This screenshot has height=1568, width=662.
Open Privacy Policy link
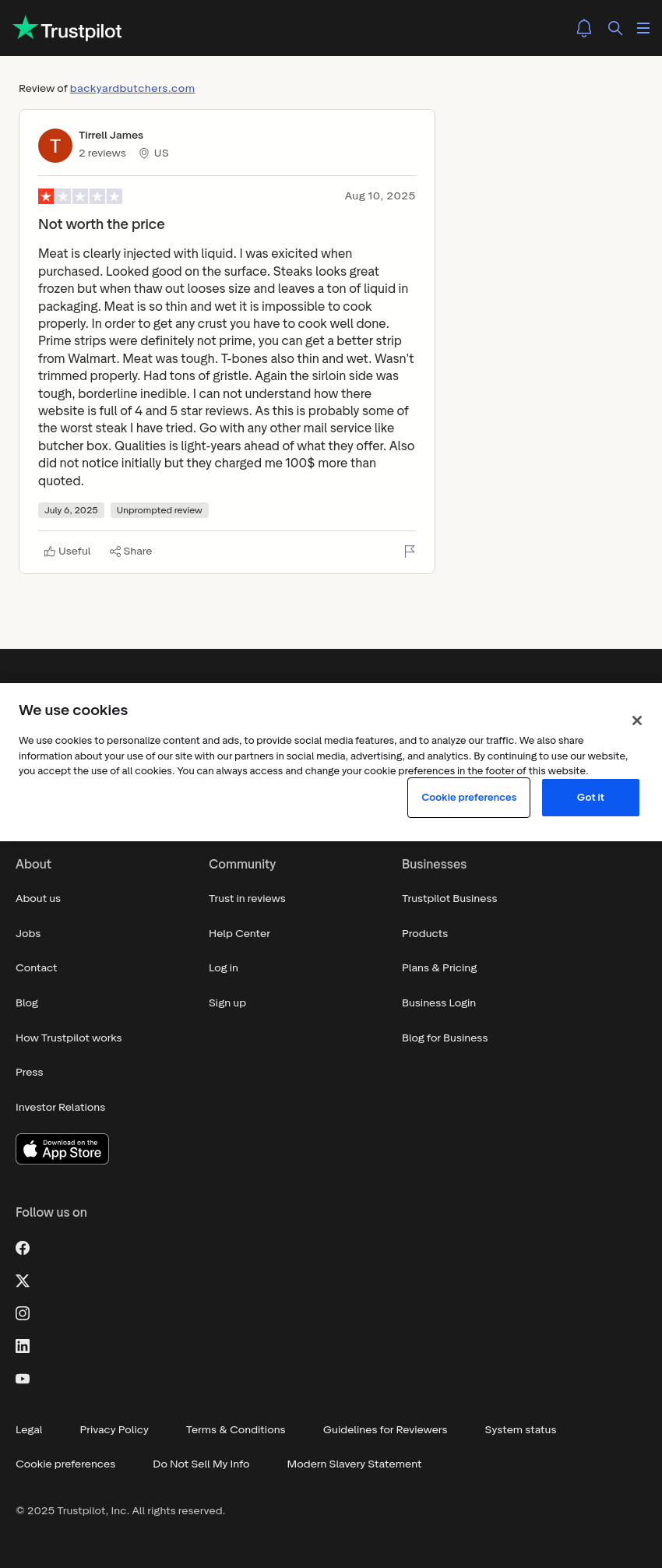(x=114, y=1430)
